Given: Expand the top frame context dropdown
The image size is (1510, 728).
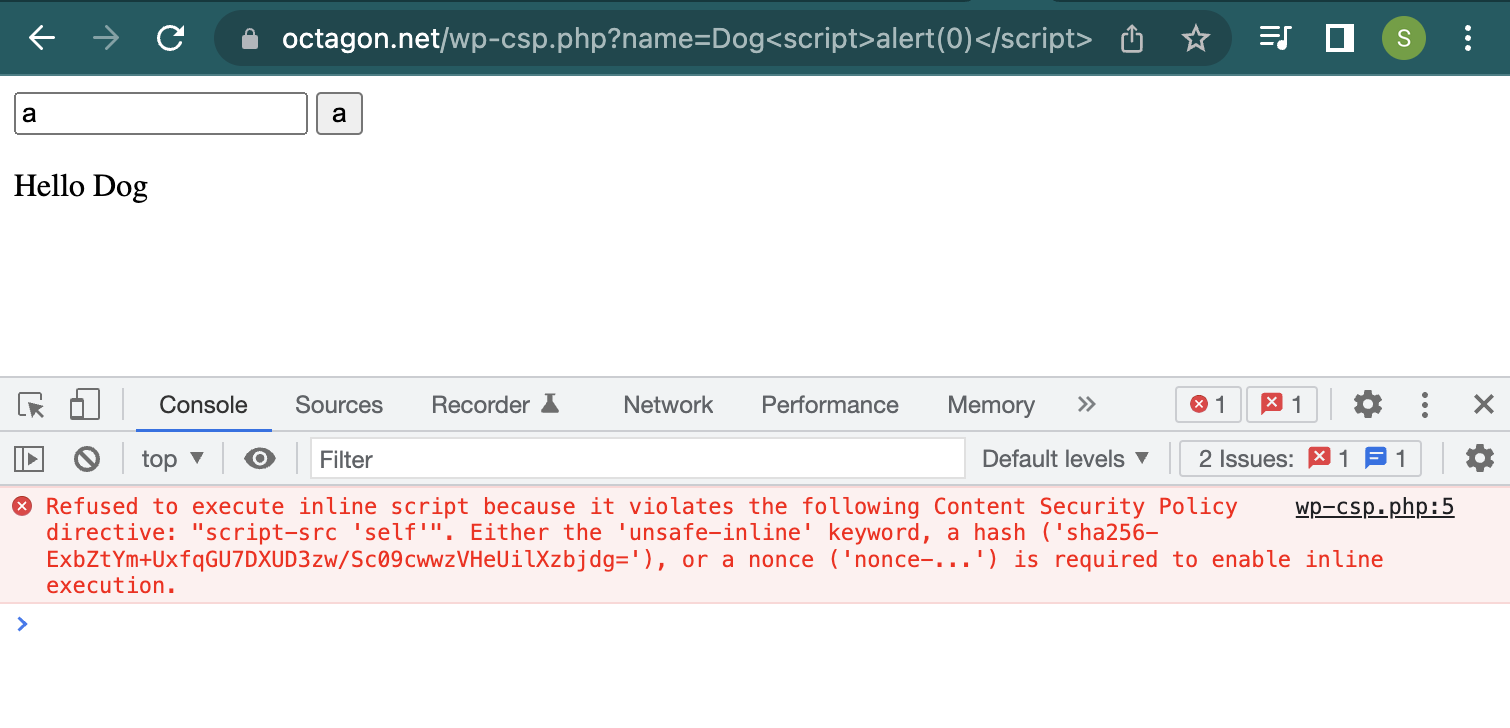Looking at the screenshot, I should 171,458.
